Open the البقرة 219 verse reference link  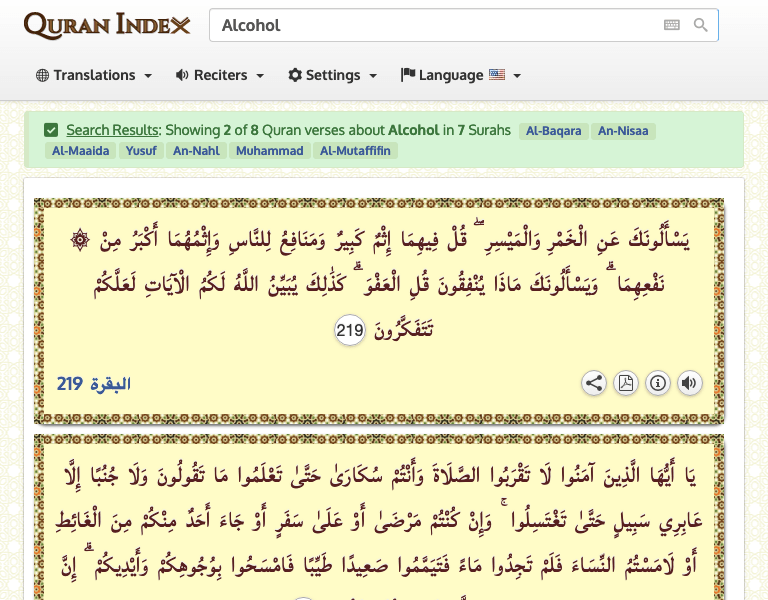pyautogui.click(x=94, y=384)
